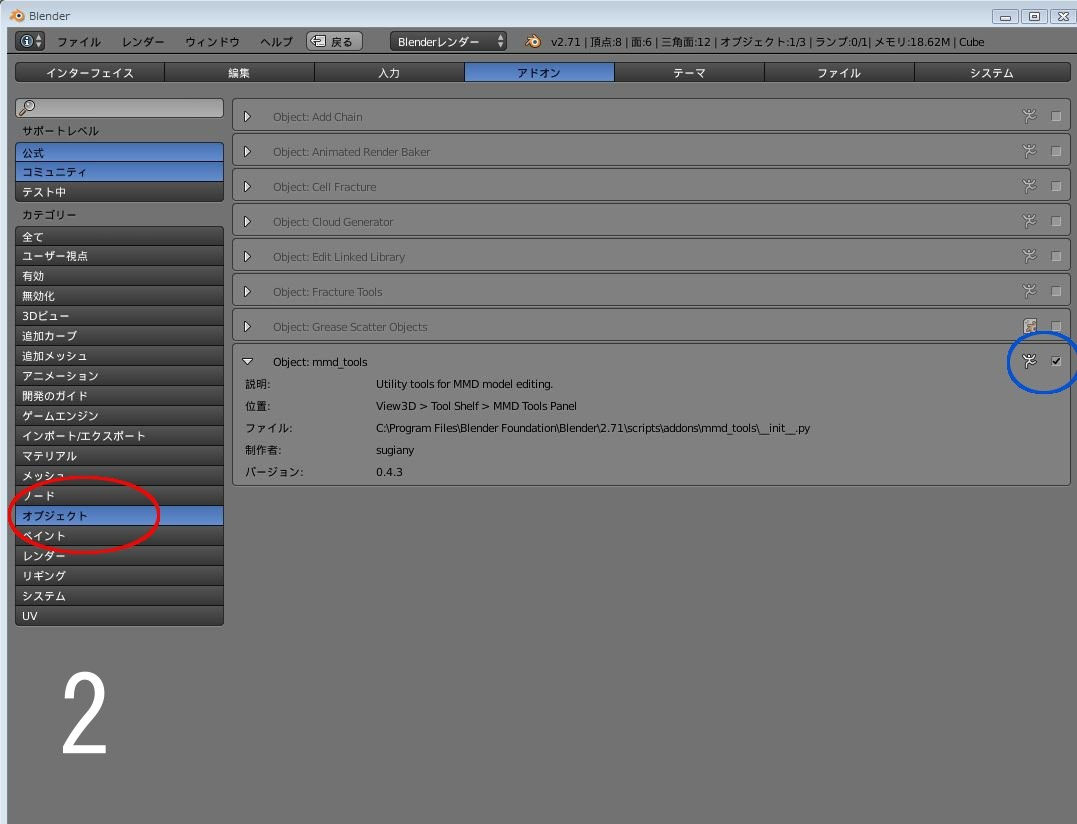The height and width of the screenshot is (824, 1077).
Task: Select the アドオン preferences tab
Action: (539, 73)
